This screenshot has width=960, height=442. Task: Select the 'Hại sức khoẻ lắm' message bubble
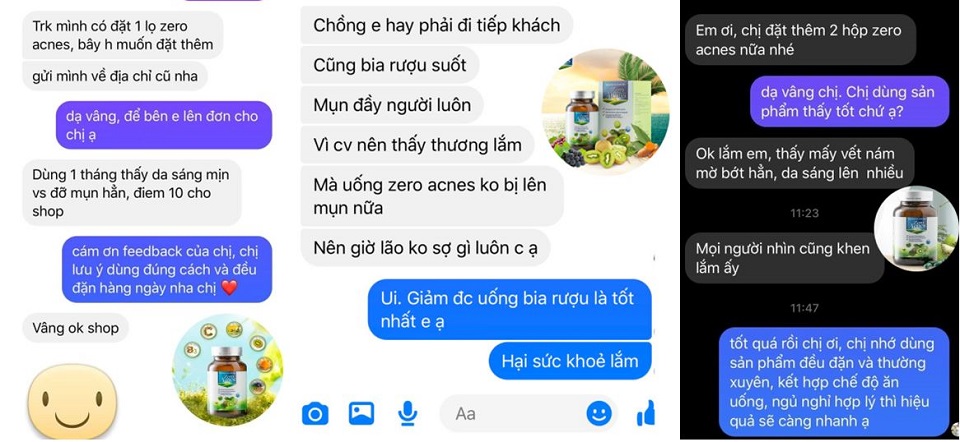tap(570, 361)
